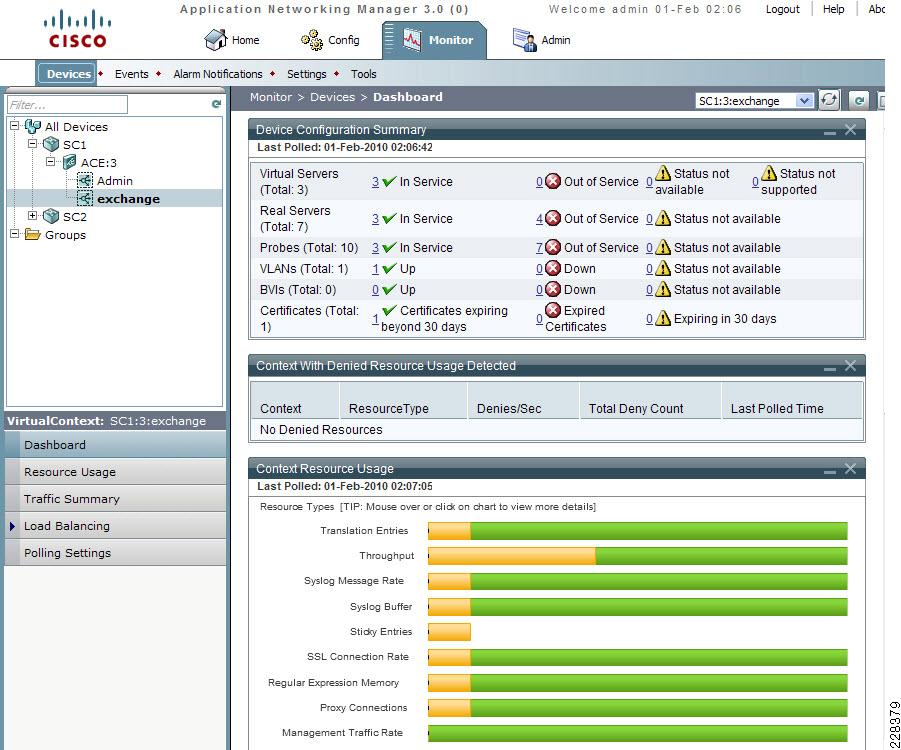Screen dimensions: 901x750
Task: Open the Admin tab
Action: [x=541, y=40]
